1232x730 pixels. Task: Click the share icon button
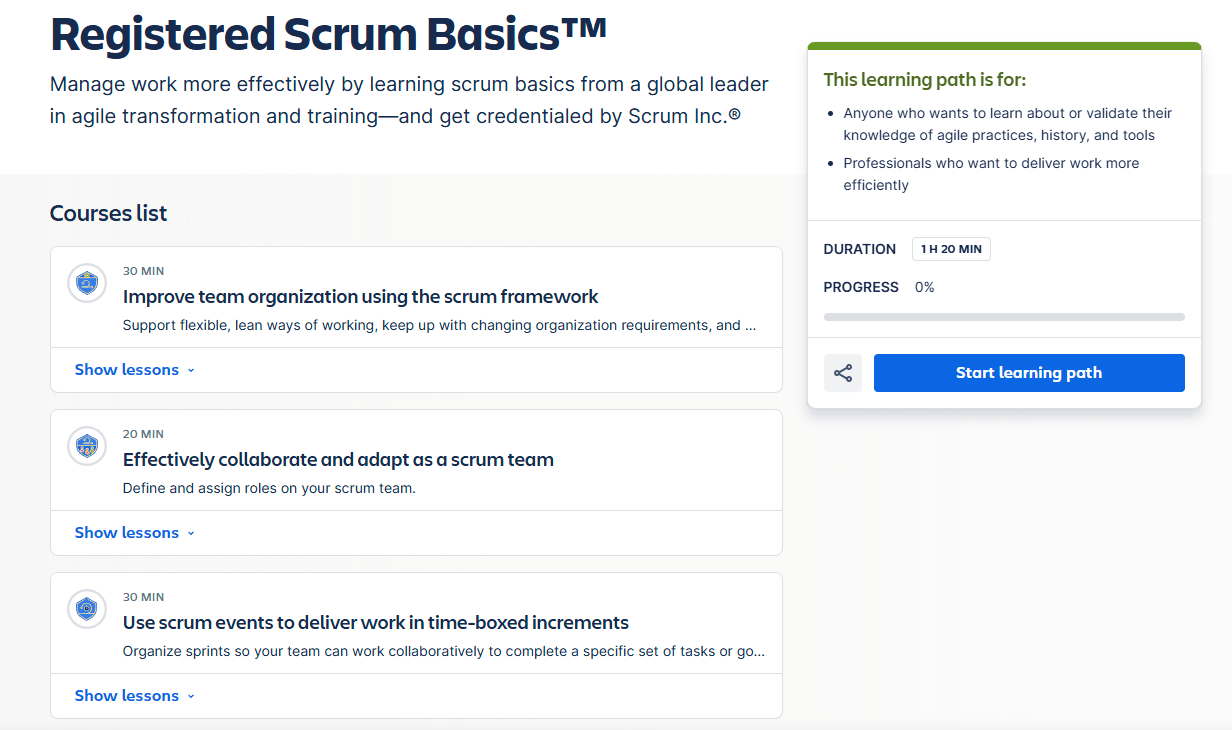tap(843, 373)
